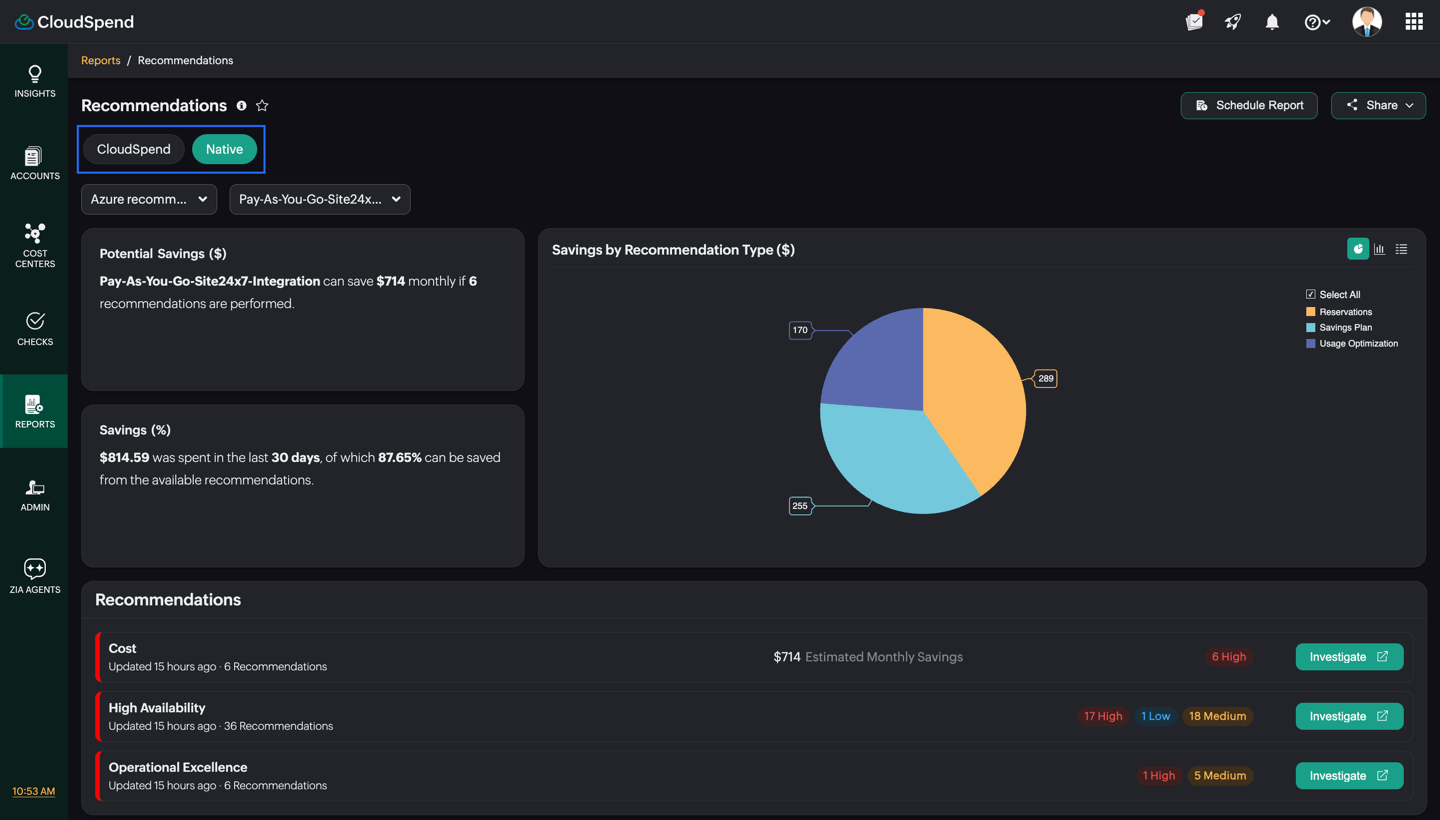The image size is (1440, 820).
Task: Click the 5 Medium badge
Action: (1220, 776)
